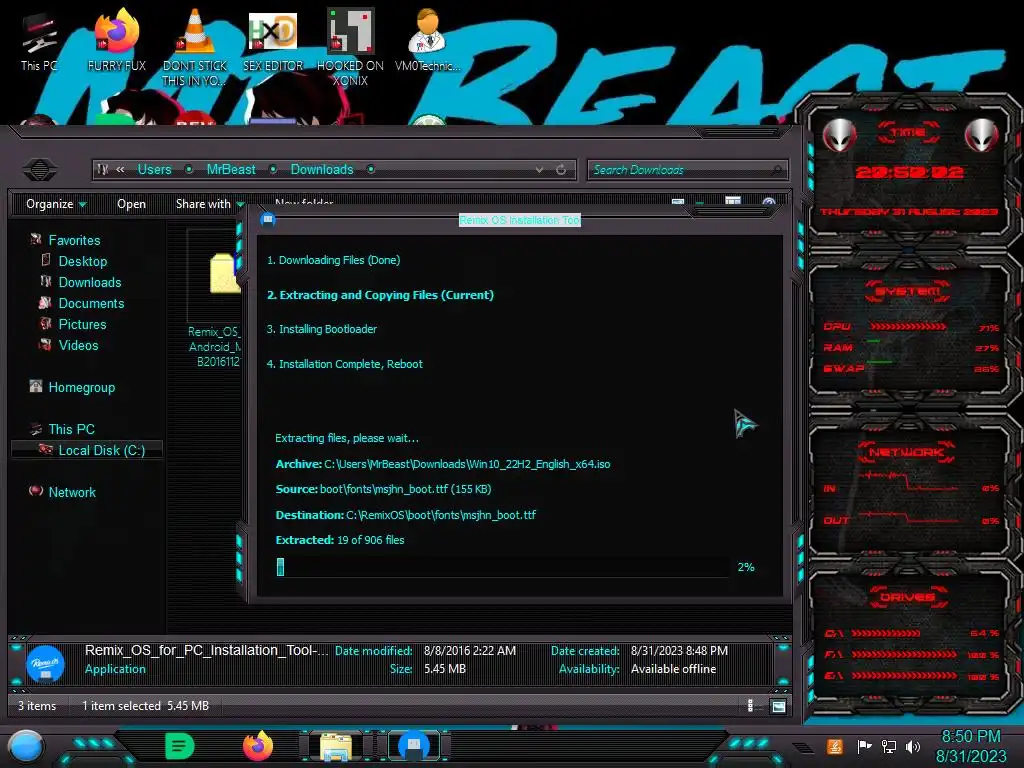Click the DRIVES widget header

coord(908,597)
